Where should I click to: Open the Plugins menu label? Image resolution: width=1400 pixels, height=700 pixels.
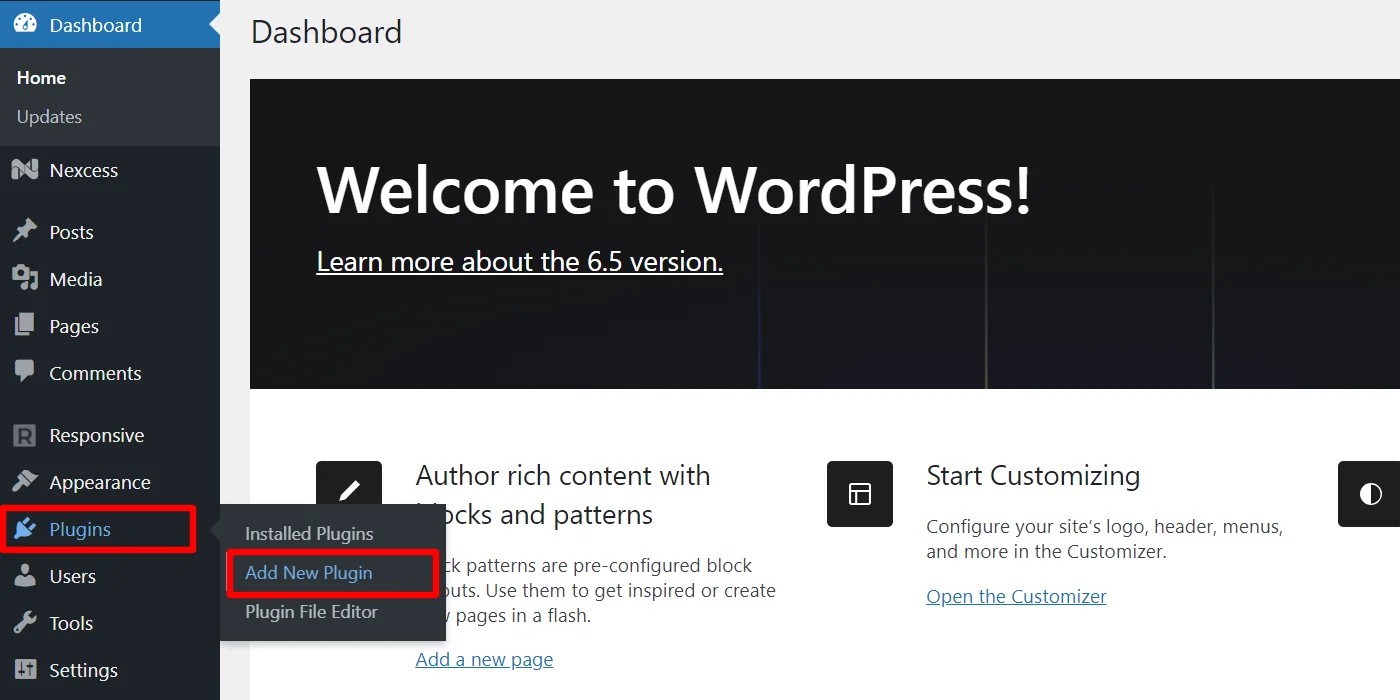(x=80, y=529)
